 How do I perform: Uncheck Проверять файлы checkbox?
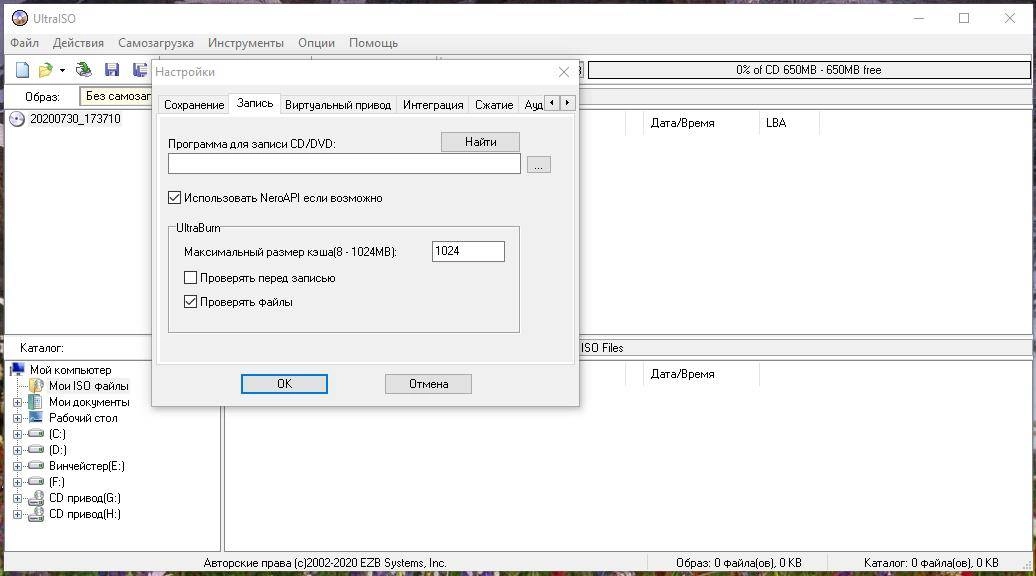pos(190,302)
